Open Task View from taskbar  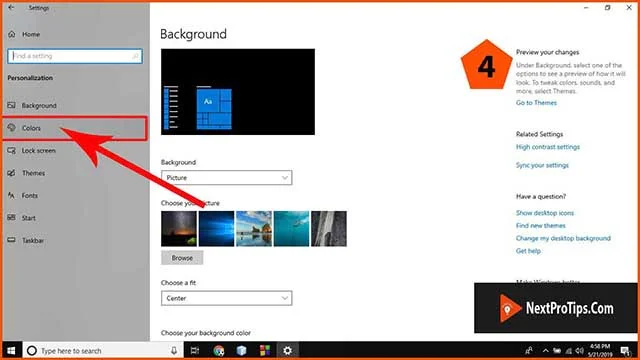click(195, 351)
